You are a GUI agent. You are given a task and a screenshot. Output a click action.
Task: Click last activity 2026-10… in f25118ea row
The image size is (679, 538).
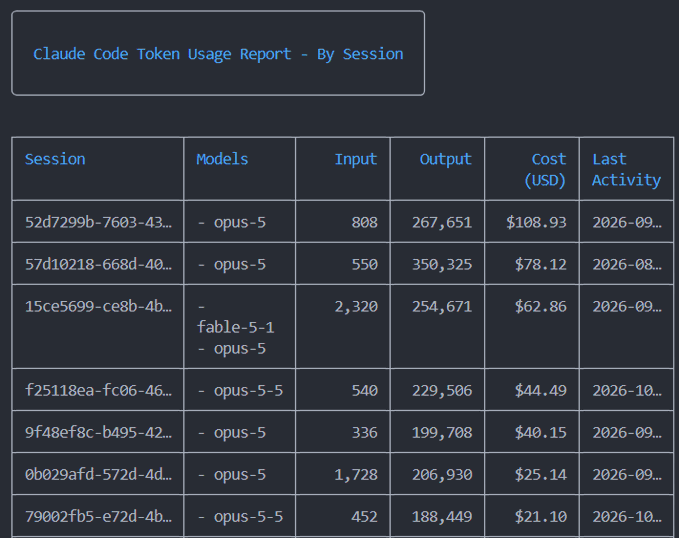(627, 390)
